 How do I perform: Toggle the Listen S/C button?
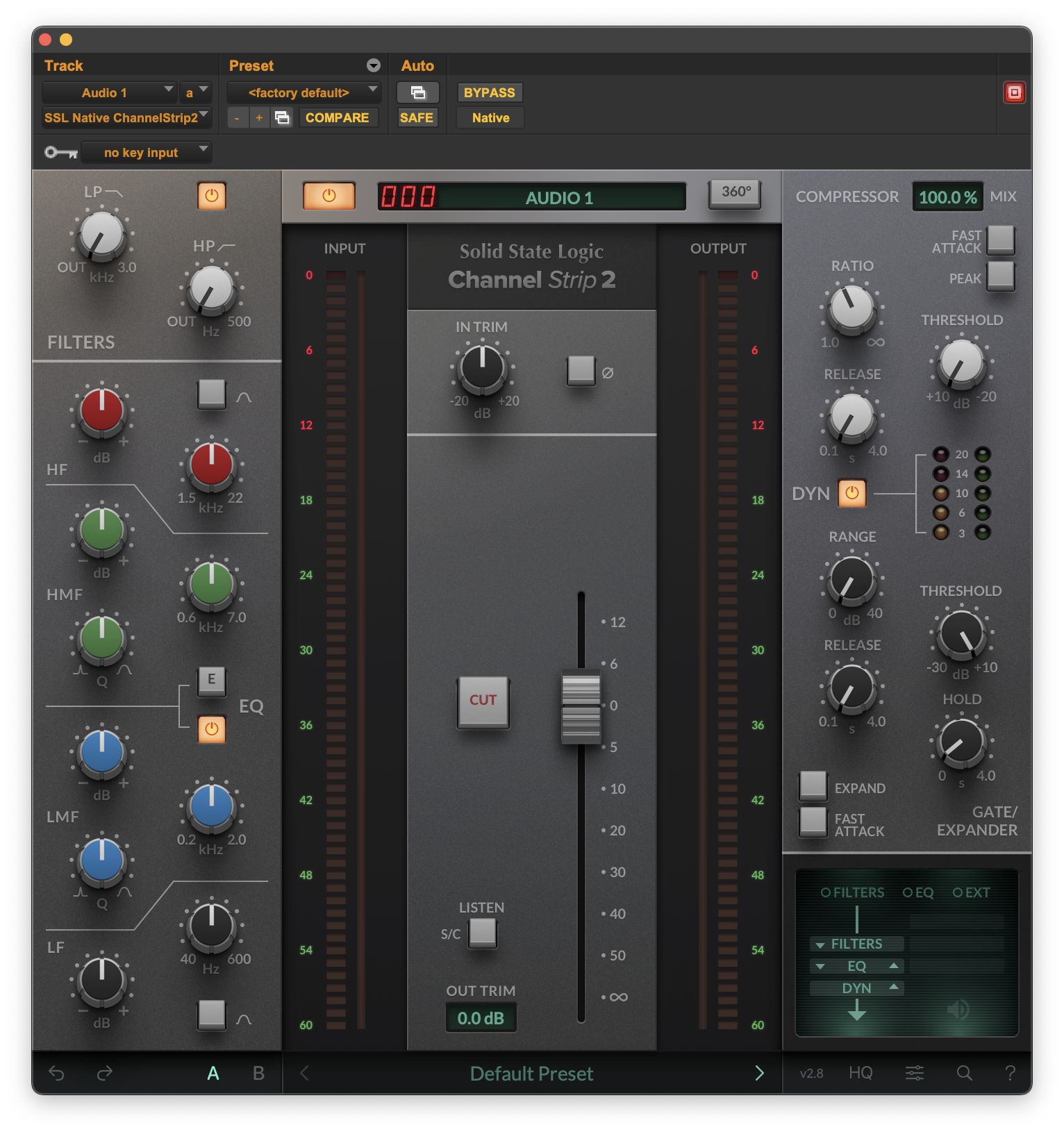click(x=483, y=933)
